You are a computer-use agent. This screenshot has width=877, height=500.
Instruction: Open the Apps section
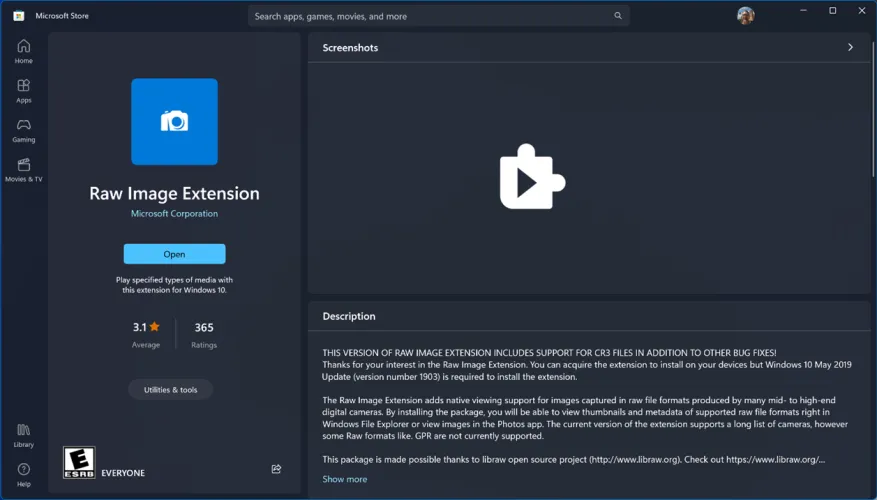(23, 91)
